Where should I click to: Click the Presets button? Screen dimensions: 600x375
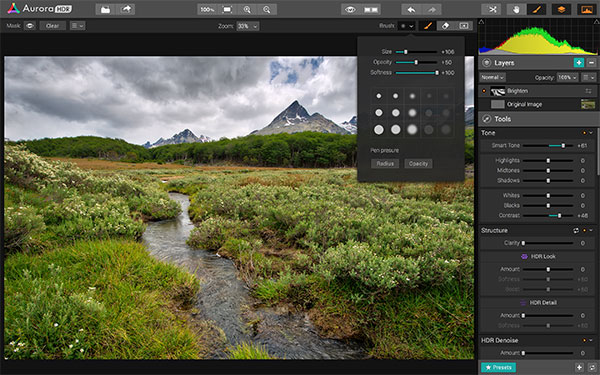point(498,367)
